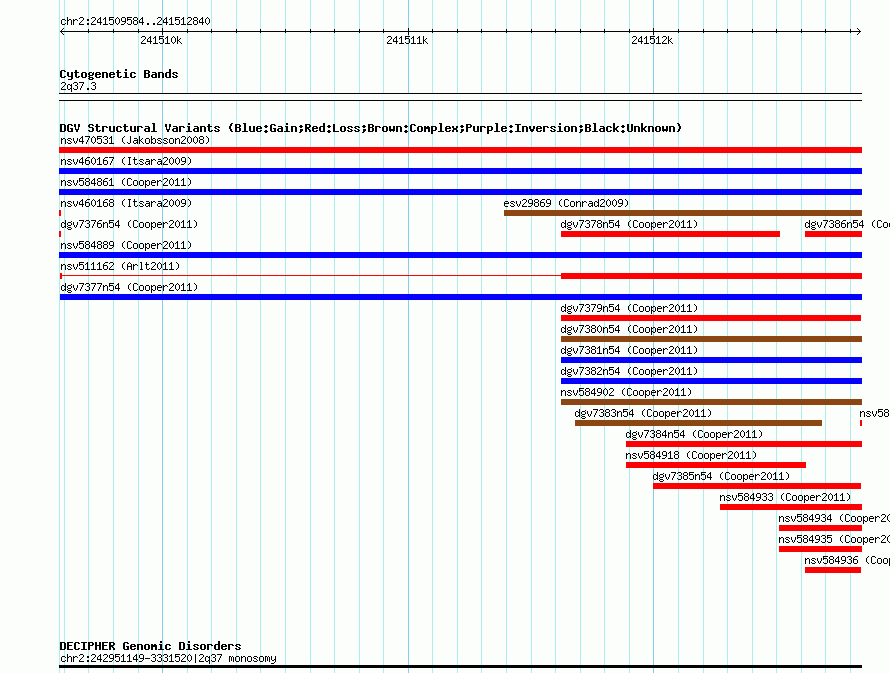Select the dgv7383n54 (Cooper2011) label

(643, 413)
